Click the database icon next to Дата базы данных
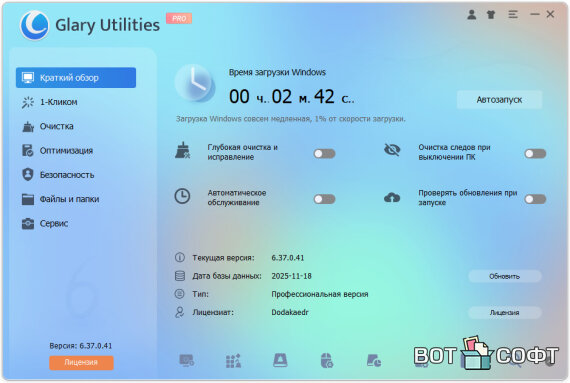 pyautogui.click(x=180, y=276)
